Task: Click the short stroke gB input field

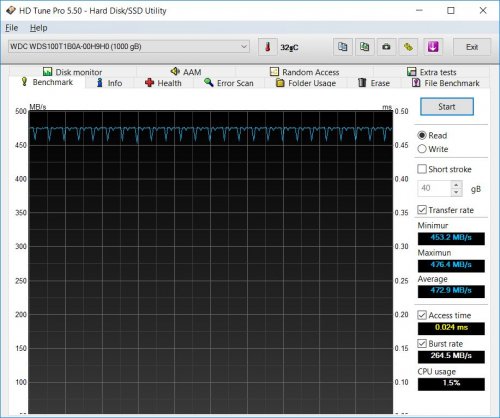Action: pyautogui.click(x=435, y=188)
